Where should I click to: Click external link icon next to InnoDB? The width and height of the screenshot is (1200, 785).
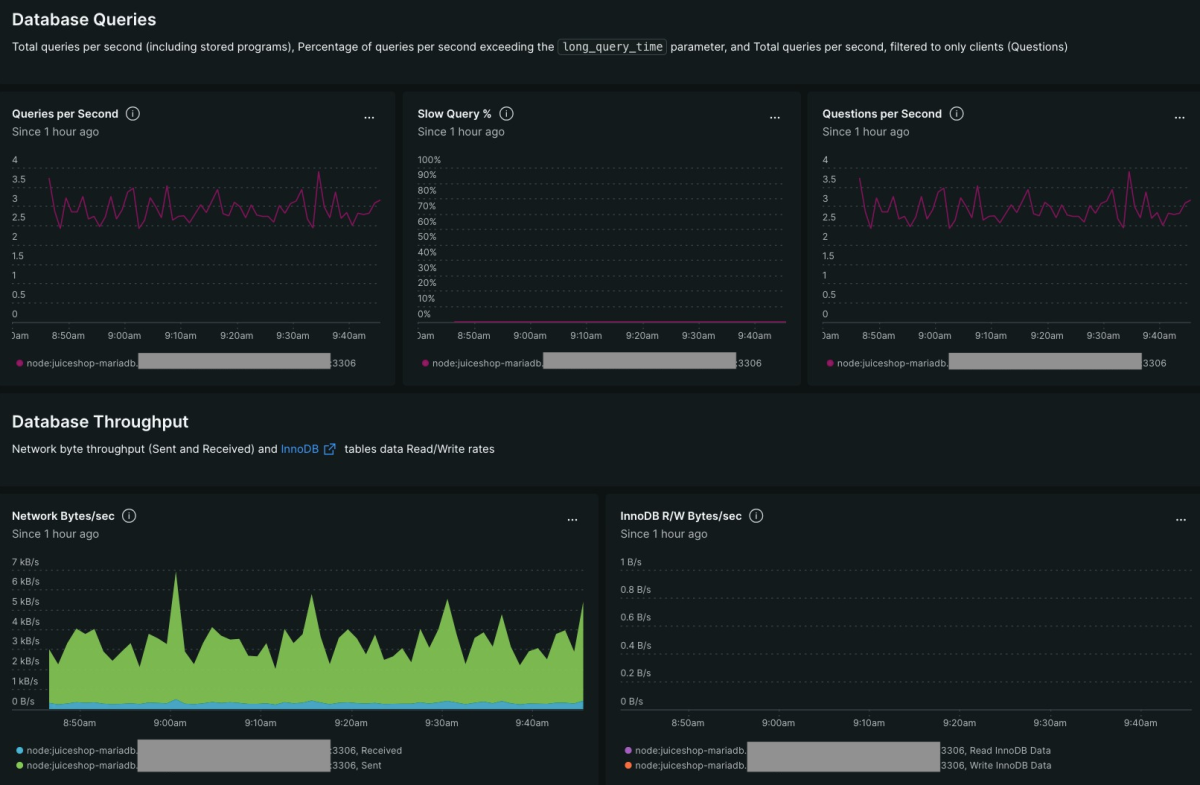click(330, 450)
